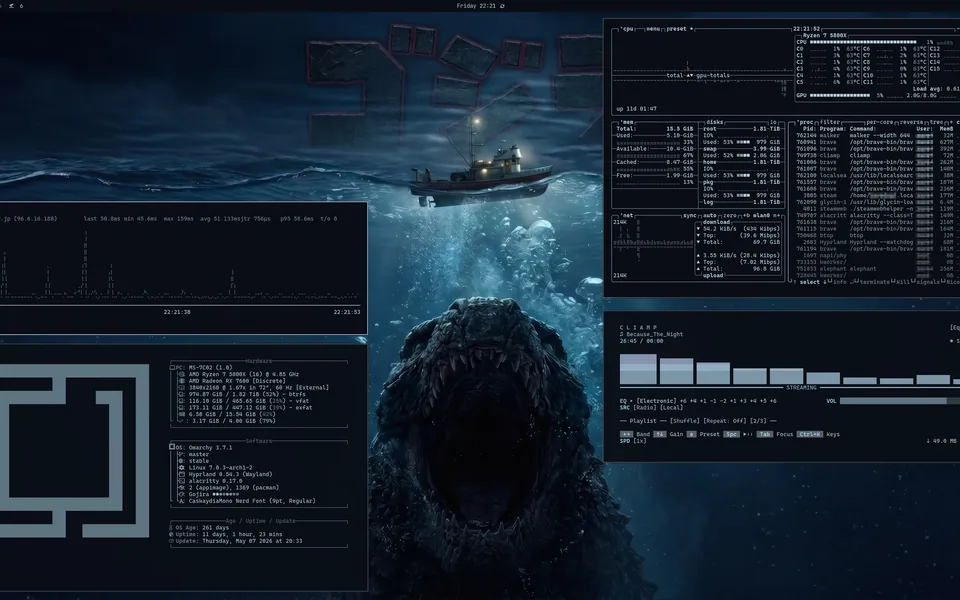960x600 pixels.
Task: Click the up/down arrows between total and gpu-totals
Action: [x=689, y=75]
